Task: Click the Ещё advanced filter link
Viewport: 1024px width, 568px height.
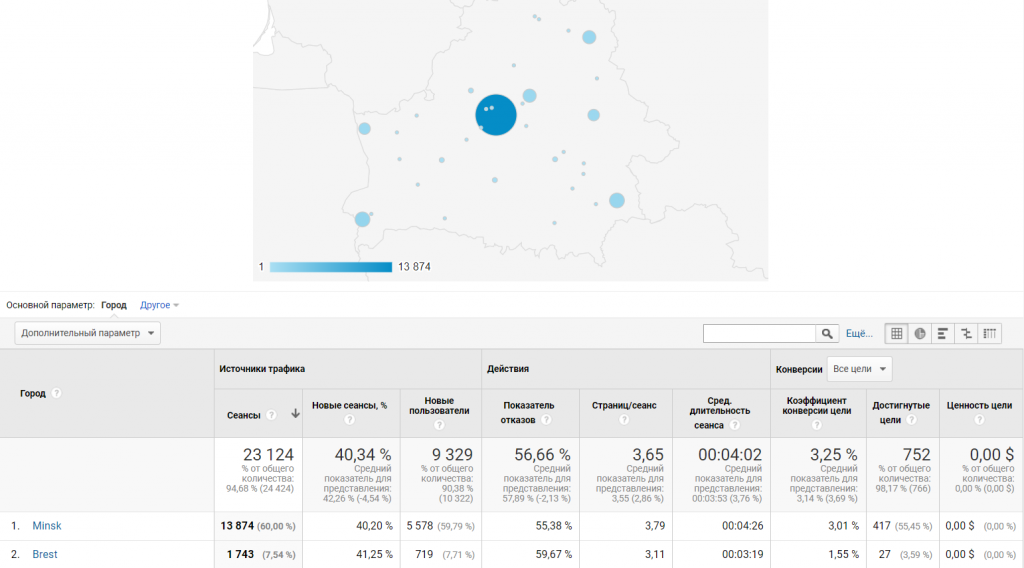Action: (859, 333)
